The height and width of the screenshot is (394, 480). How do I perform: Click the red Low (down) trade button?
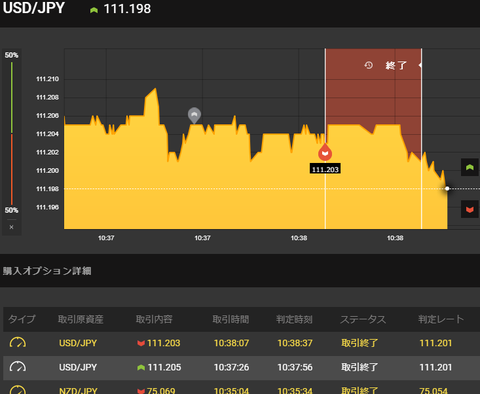pyautogui.click(x=470, y=209)
